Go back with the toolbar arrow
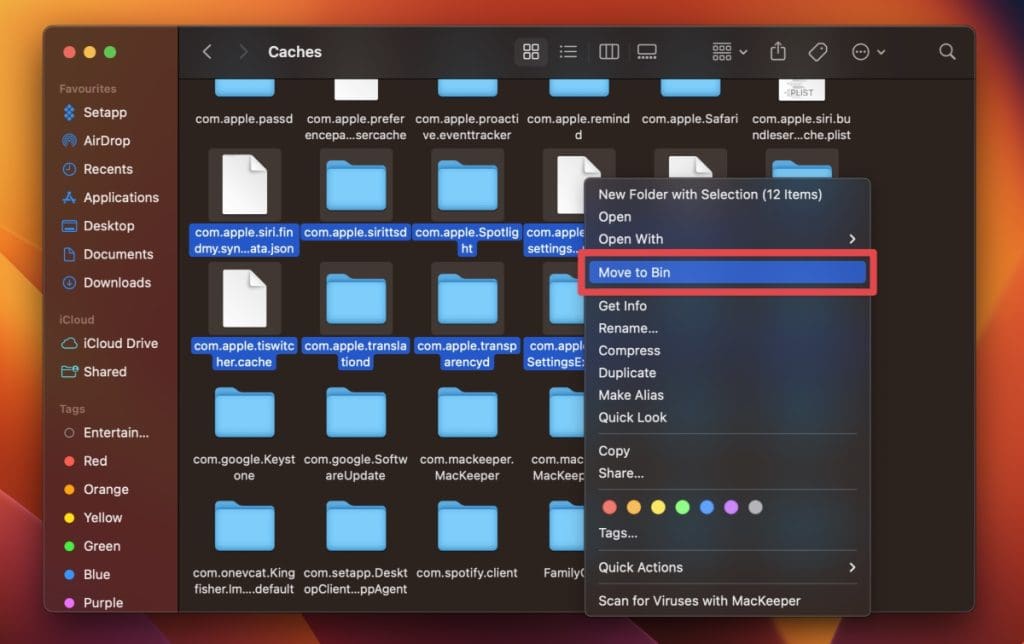1024x644 pixels. pos(207,52)
